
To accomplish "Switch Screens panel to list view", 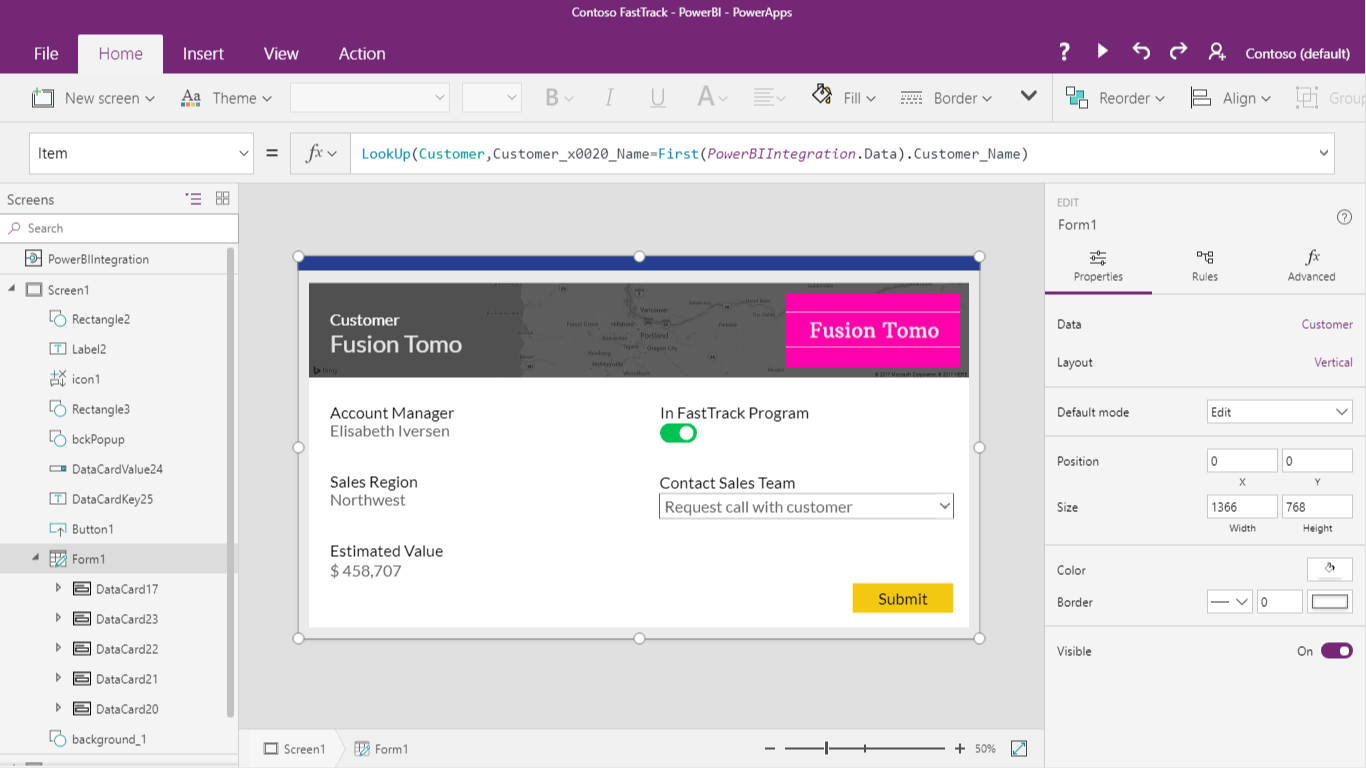I will 194,199.
